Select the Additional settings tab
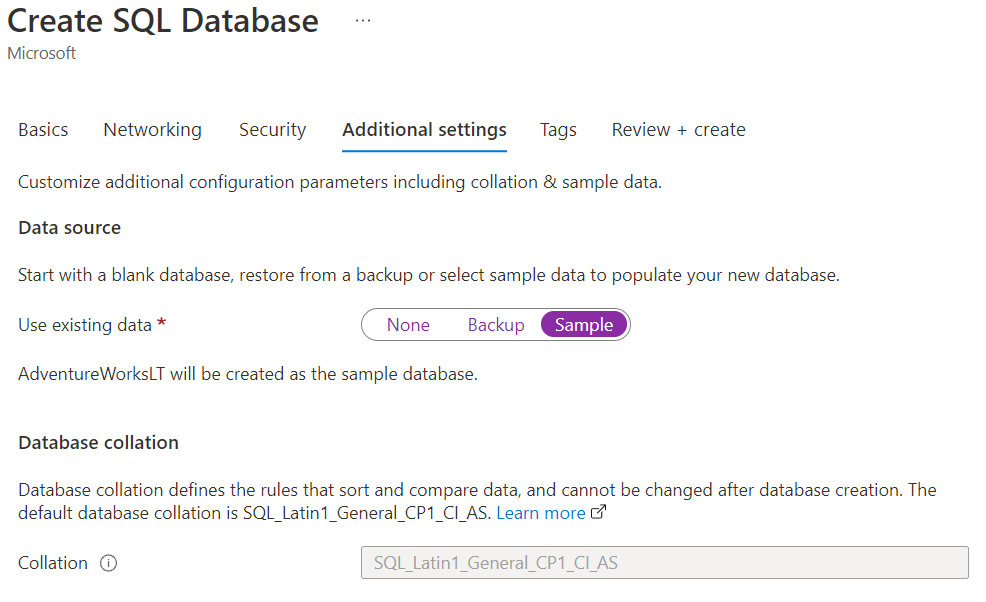This screenshot has width=986, height=602. point(424,130)
